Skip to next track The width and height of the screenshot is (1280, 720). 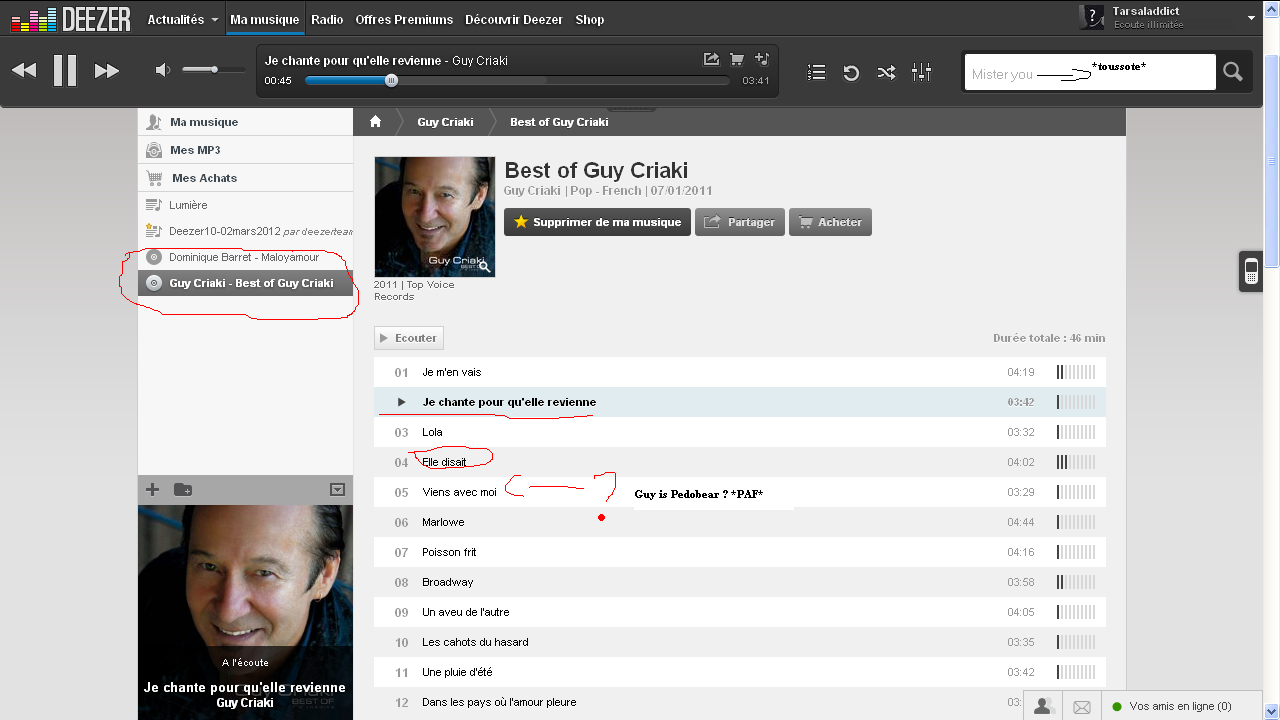(107, 70)
